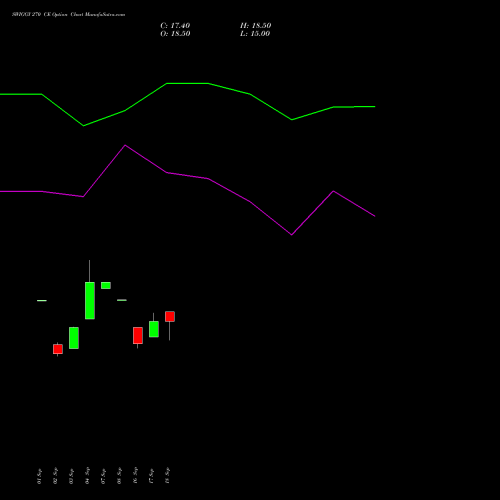This screenshot has height=500, width=500.
Task: Click the 03 Sep date label
Action: click(x=71, y=476)
